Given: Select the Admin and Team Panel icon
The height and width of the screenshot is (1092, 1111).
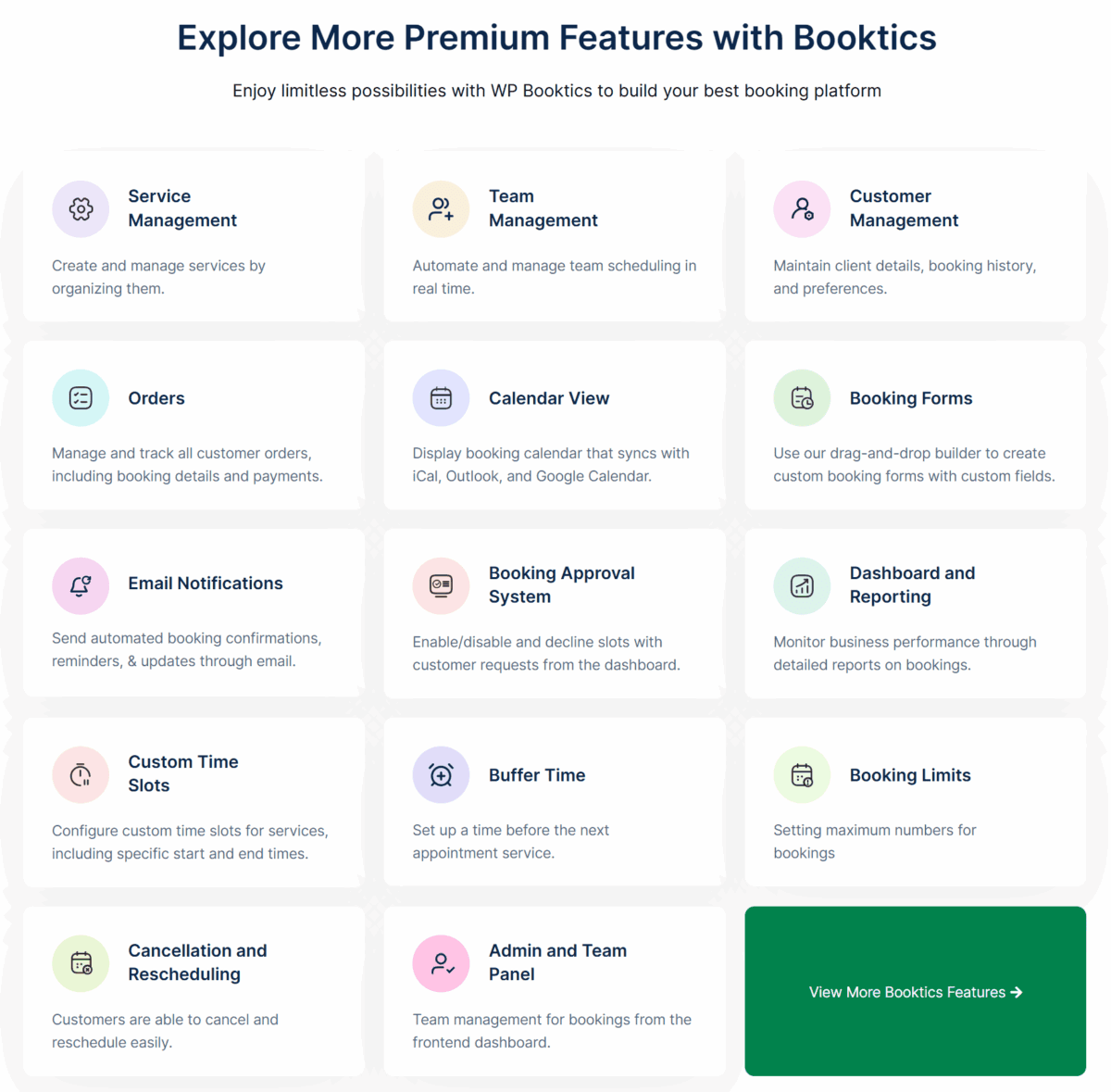Looking at the screenshot, I should click(441, 963).
